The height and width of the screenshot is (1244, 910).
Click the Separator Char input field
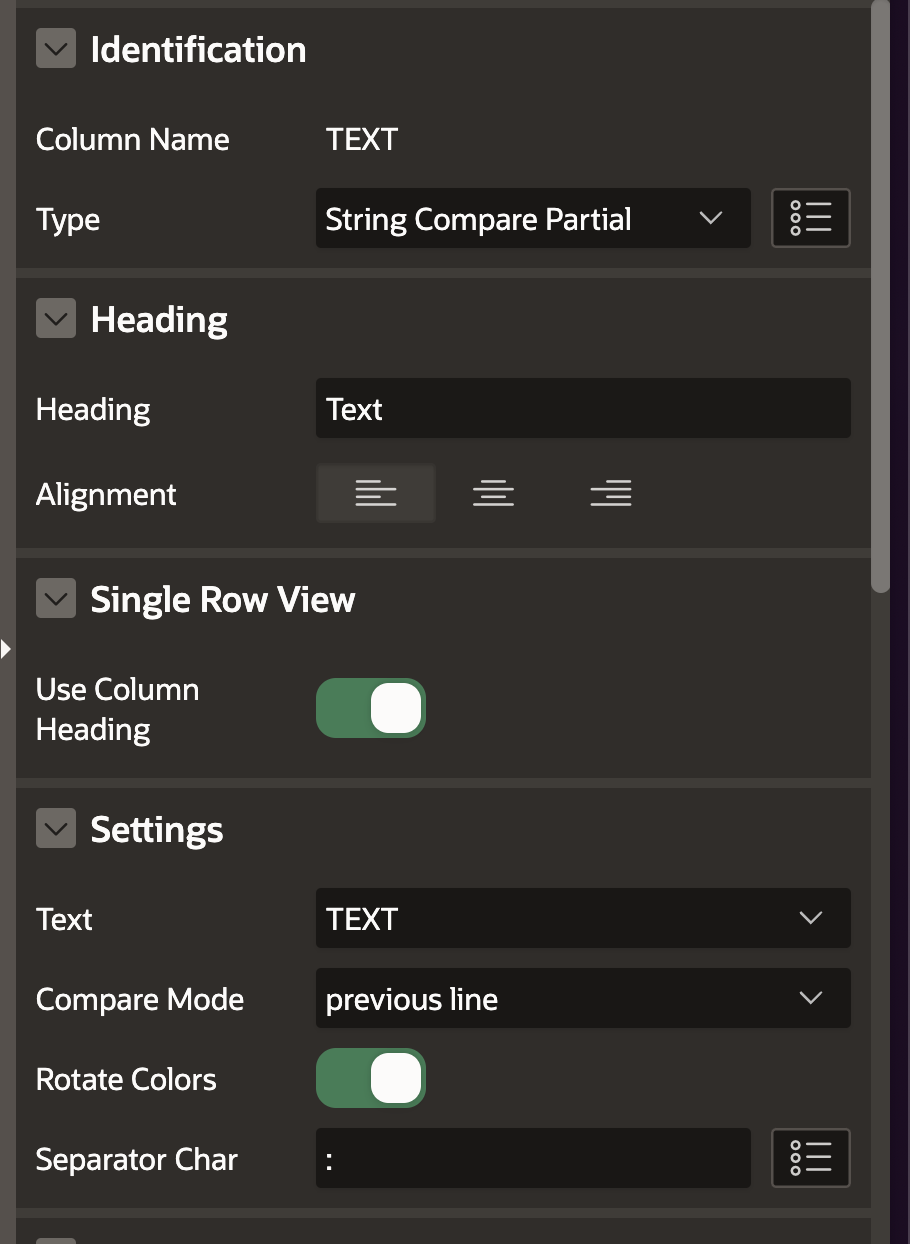532,1158
